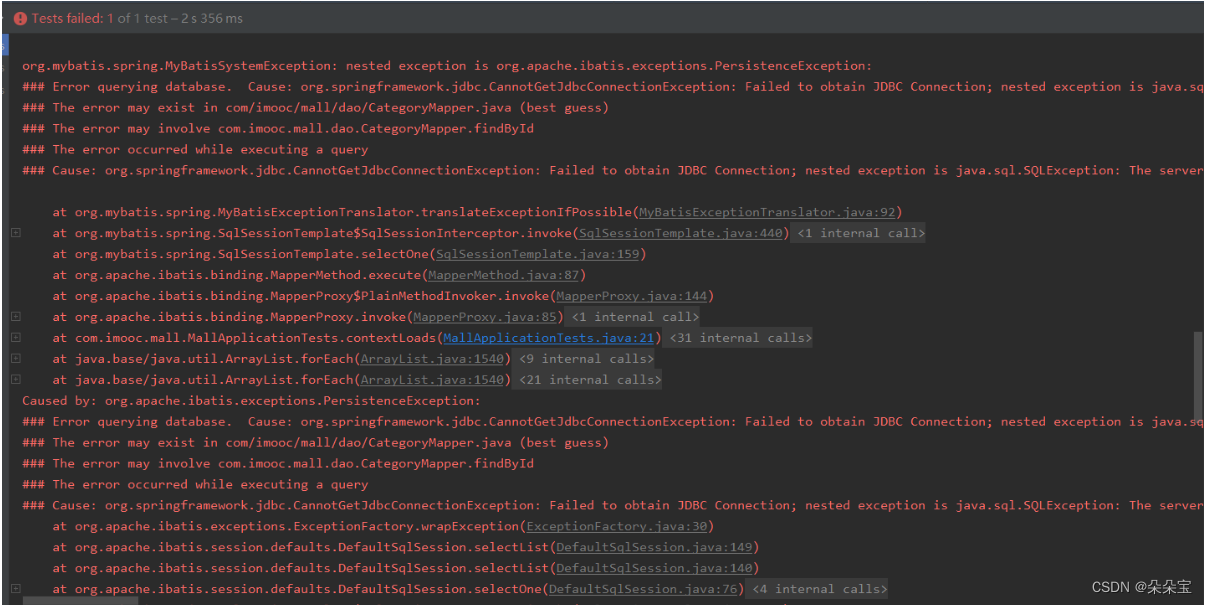
Task: Go to ExceptionFactory.java:30
Action: point(616,526)
